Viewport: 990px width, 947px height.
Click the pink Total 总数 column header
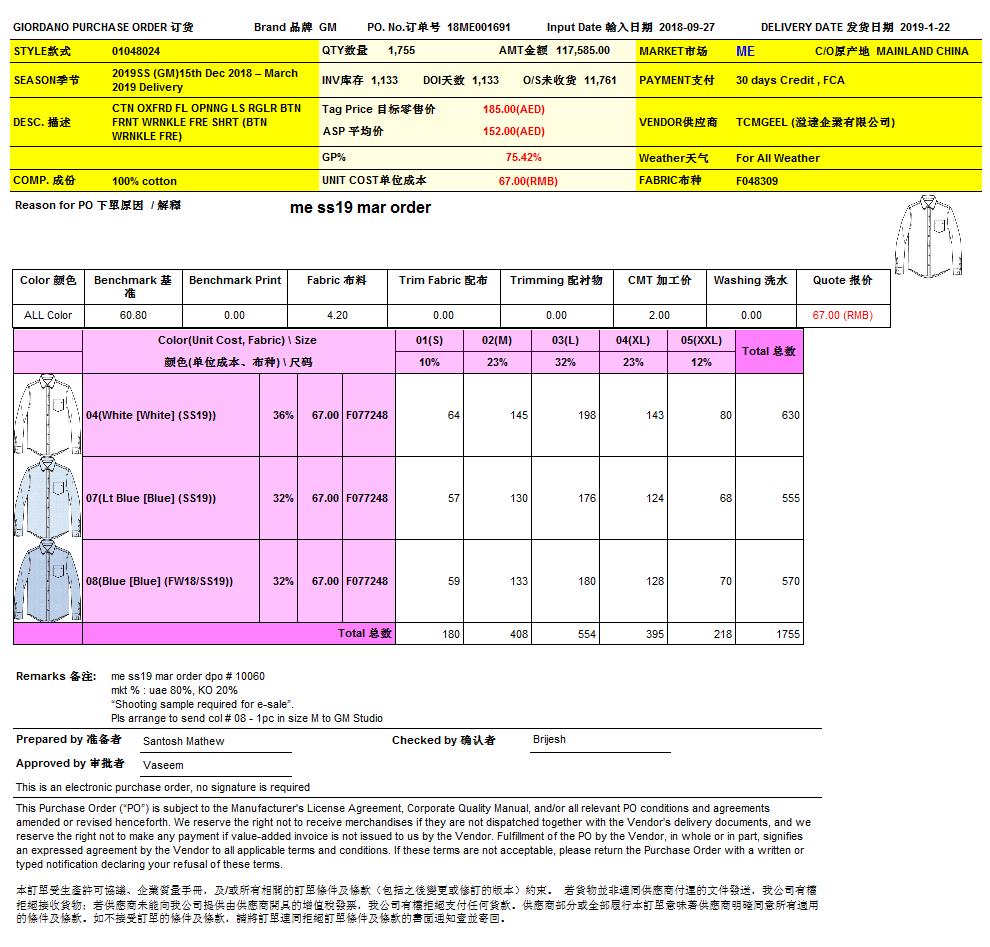[x=769, y=351]
